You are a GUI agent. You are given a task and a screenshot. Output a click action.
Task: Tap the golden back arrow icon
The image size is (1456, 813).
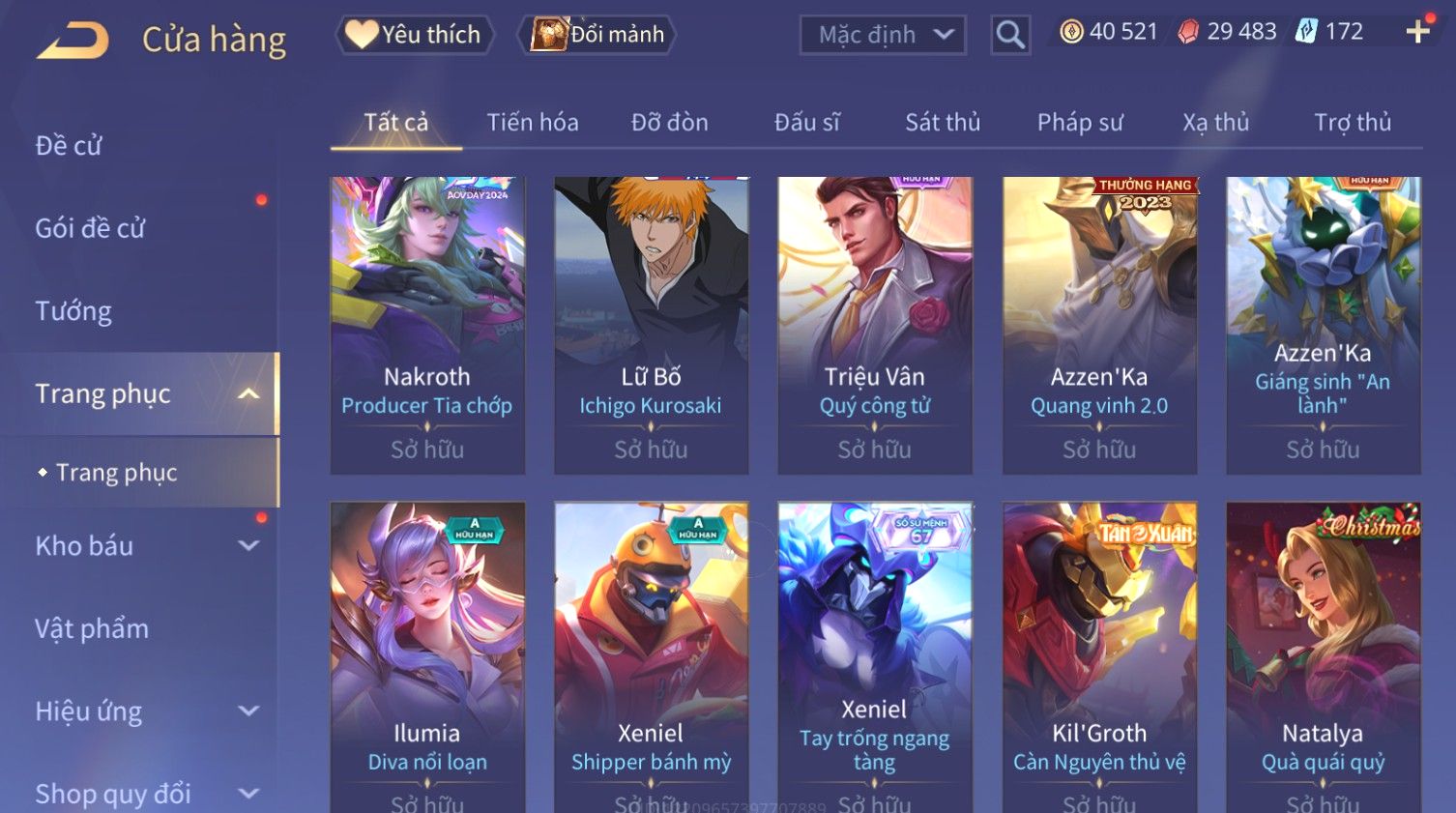click(x=73, y=41)
